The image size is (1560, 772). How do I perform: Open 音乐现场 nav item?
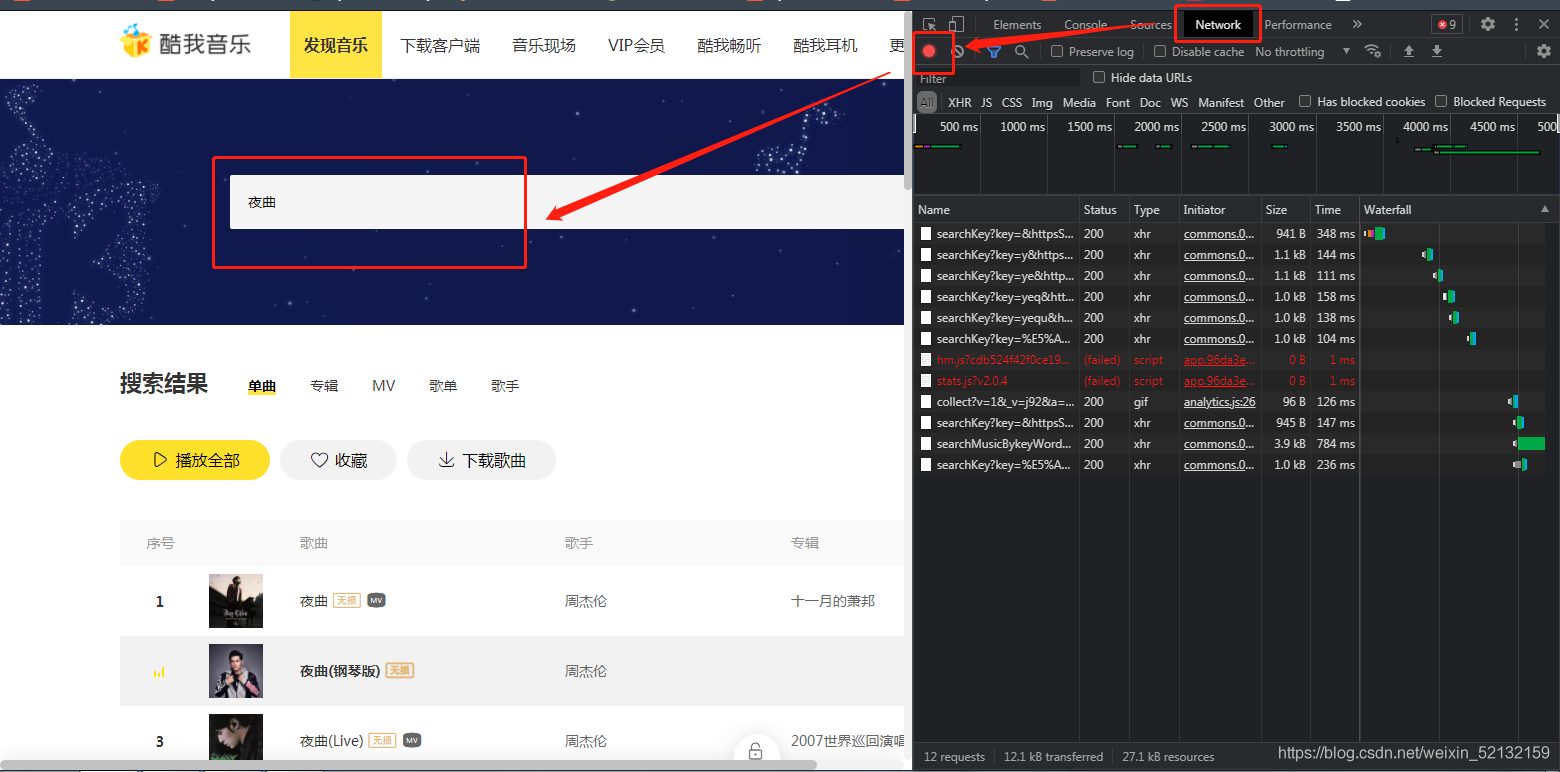[x=544, y=45]
